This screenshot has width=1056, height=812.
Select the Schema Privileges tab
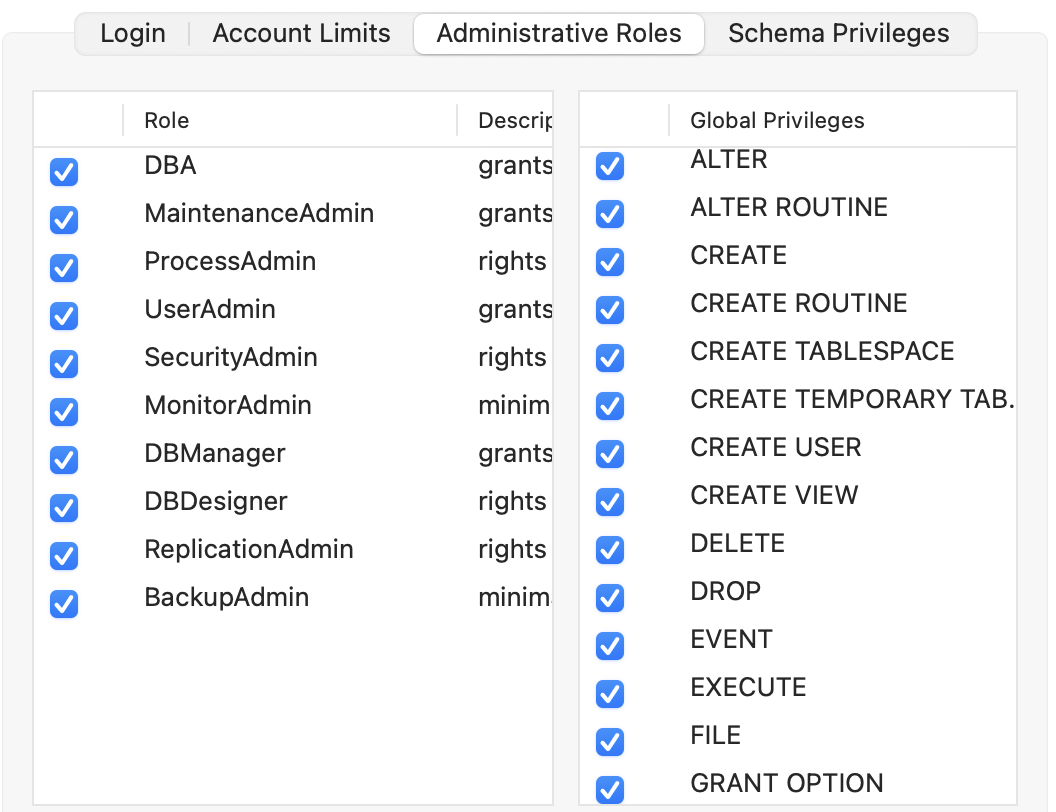click(838, 33)
